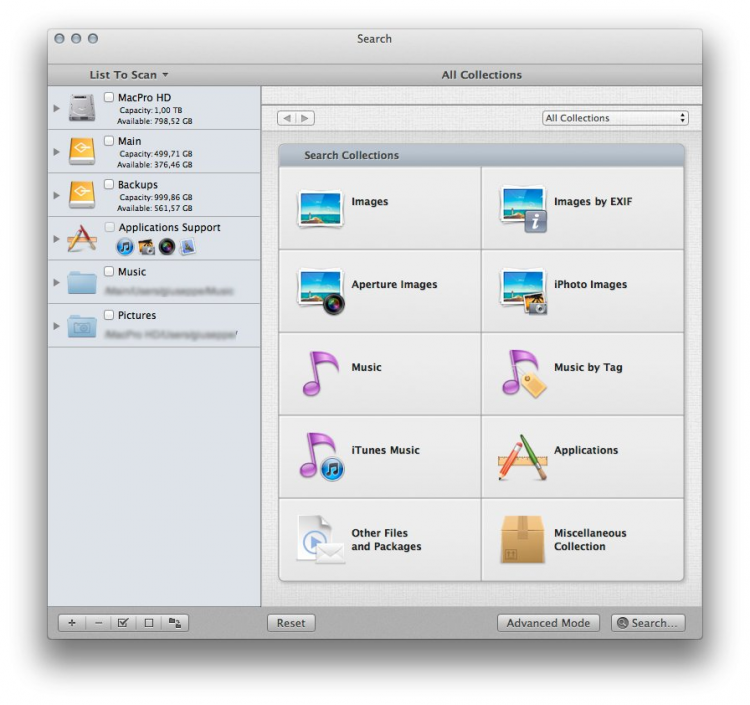The height and width of the screenshot is (705, 750).
Task: Open the All Collections popup menu
Action: coord(615,118)
